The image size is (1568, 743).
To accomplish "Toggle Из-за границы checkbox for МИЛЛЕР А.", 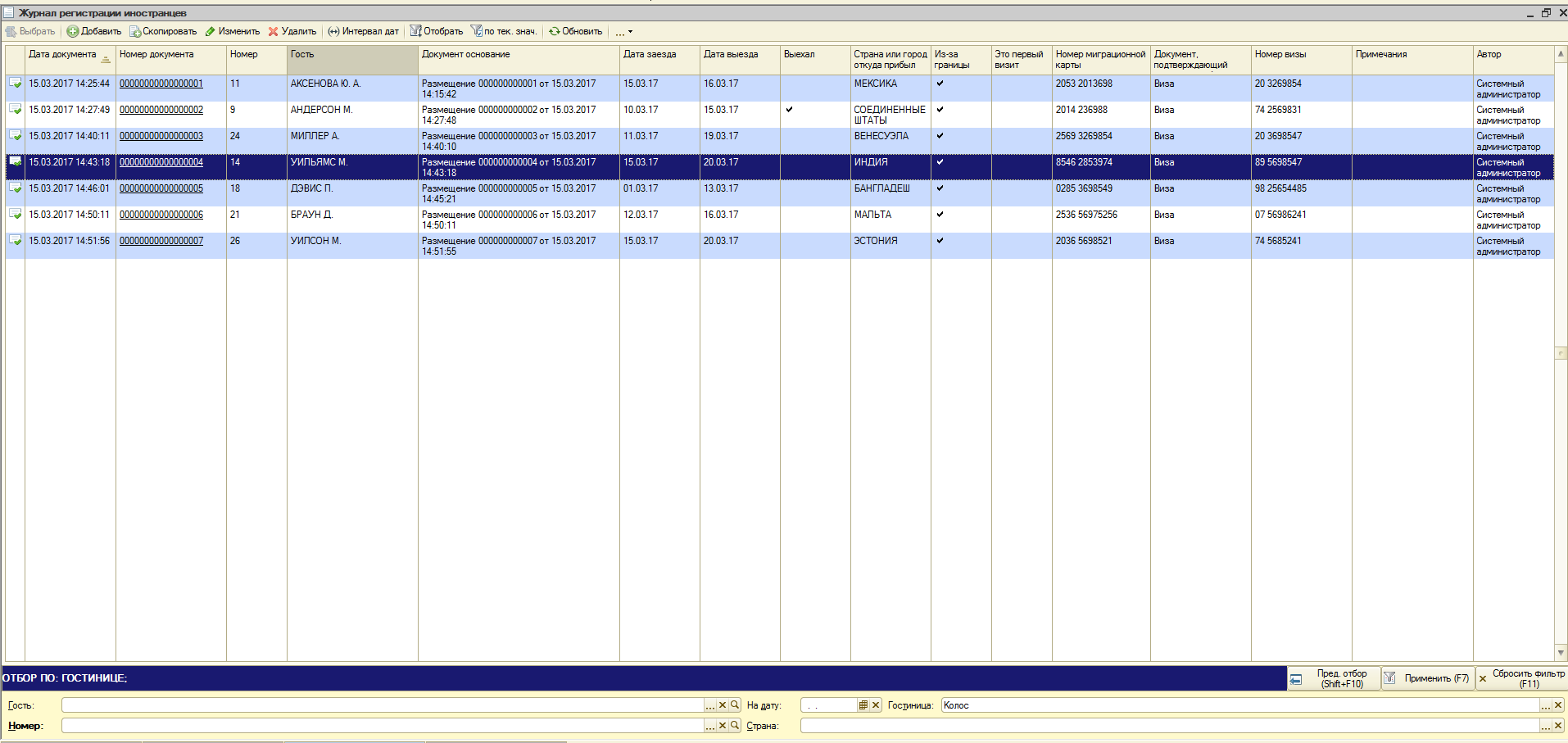I will point(940,135).
